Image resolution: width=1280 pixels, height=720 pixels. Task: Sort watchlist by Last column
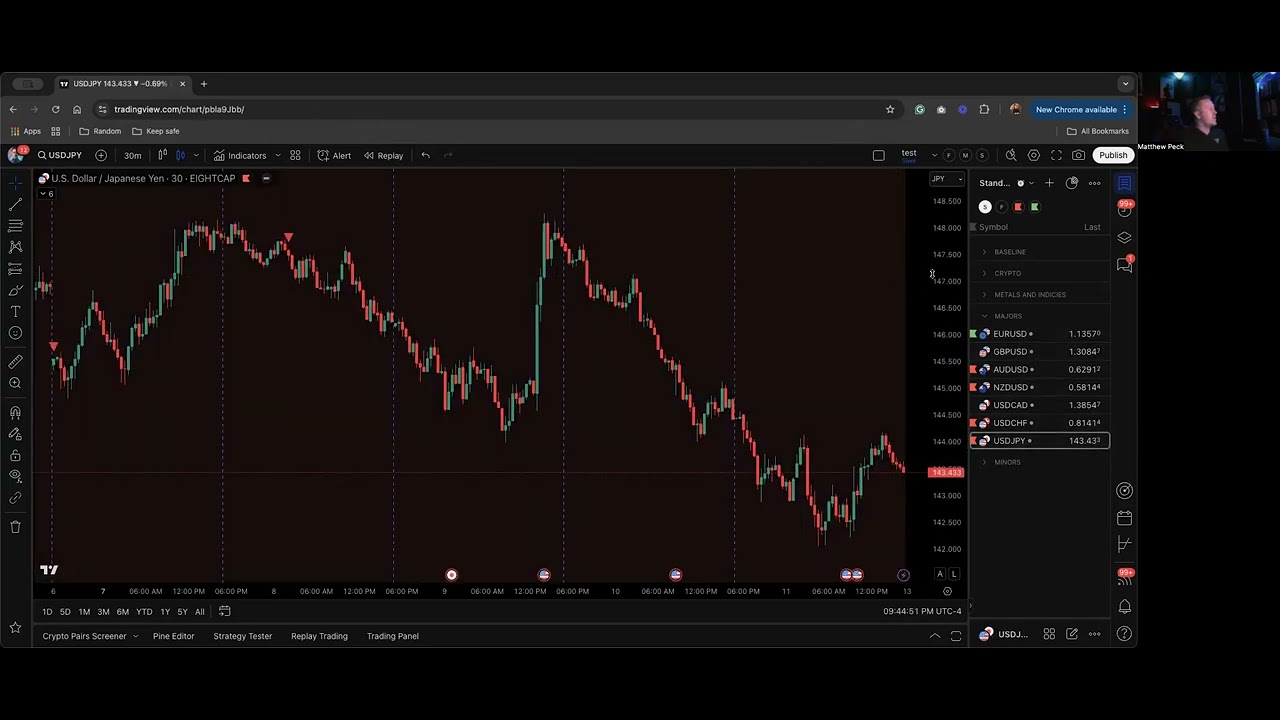click(x=1092, y=227)
